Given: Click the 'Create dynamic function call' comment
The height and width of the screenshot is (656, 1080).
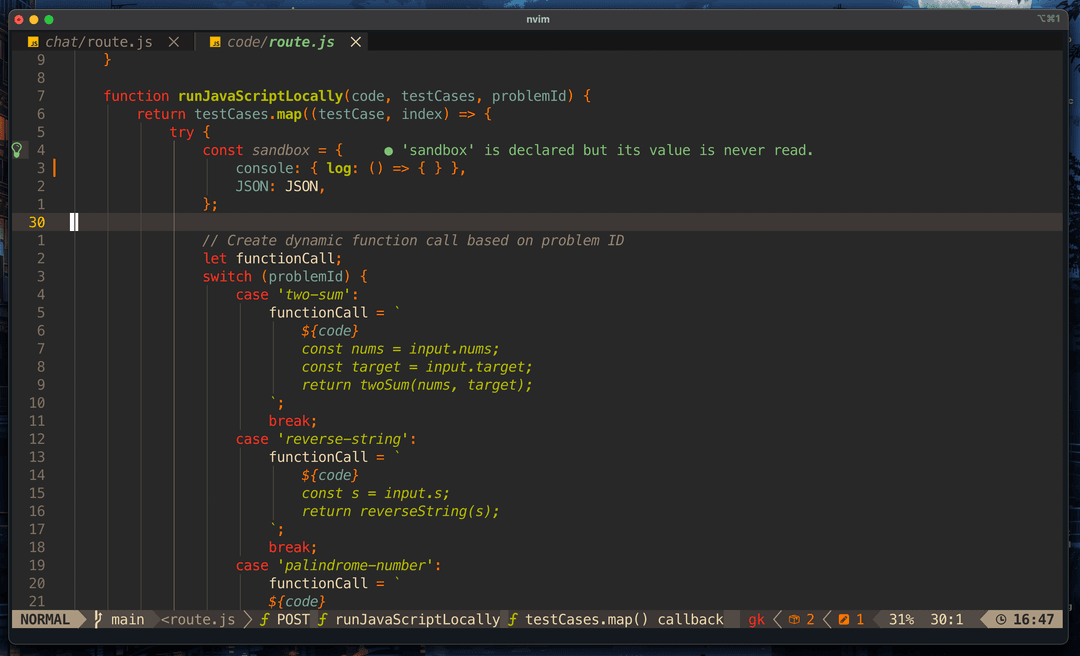Looking at the screenshot, I should [x=413, y=240].
